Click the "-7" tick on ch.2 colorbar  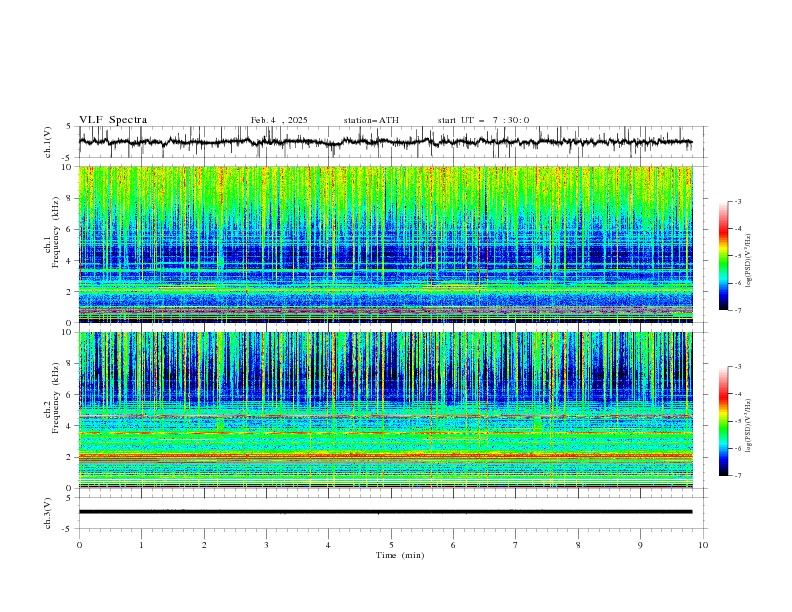coord(738,476)
